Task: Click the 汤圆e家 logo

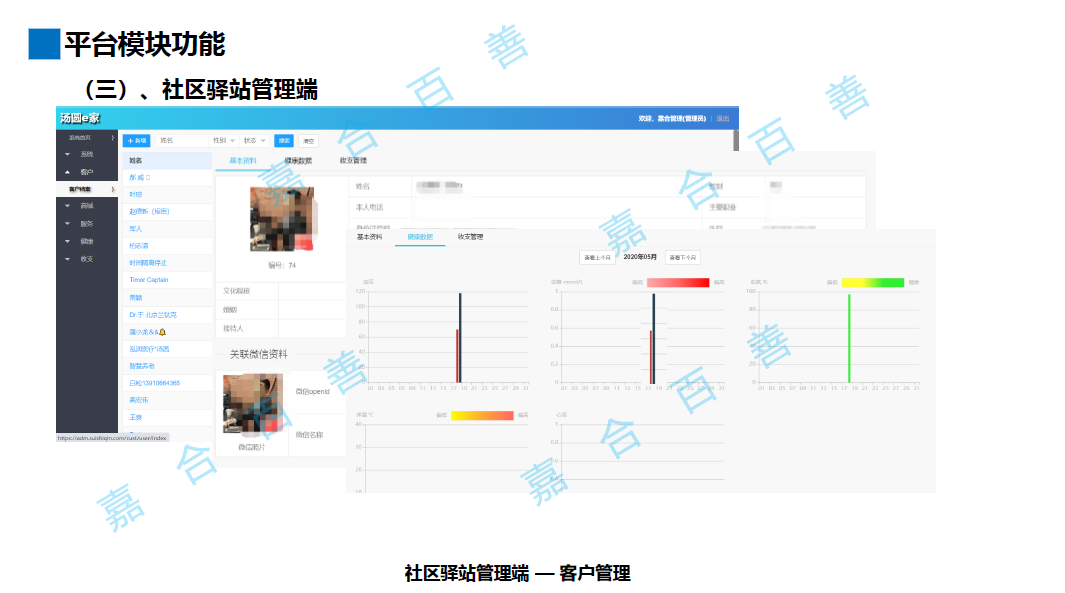Action: (x=80, y=118)
